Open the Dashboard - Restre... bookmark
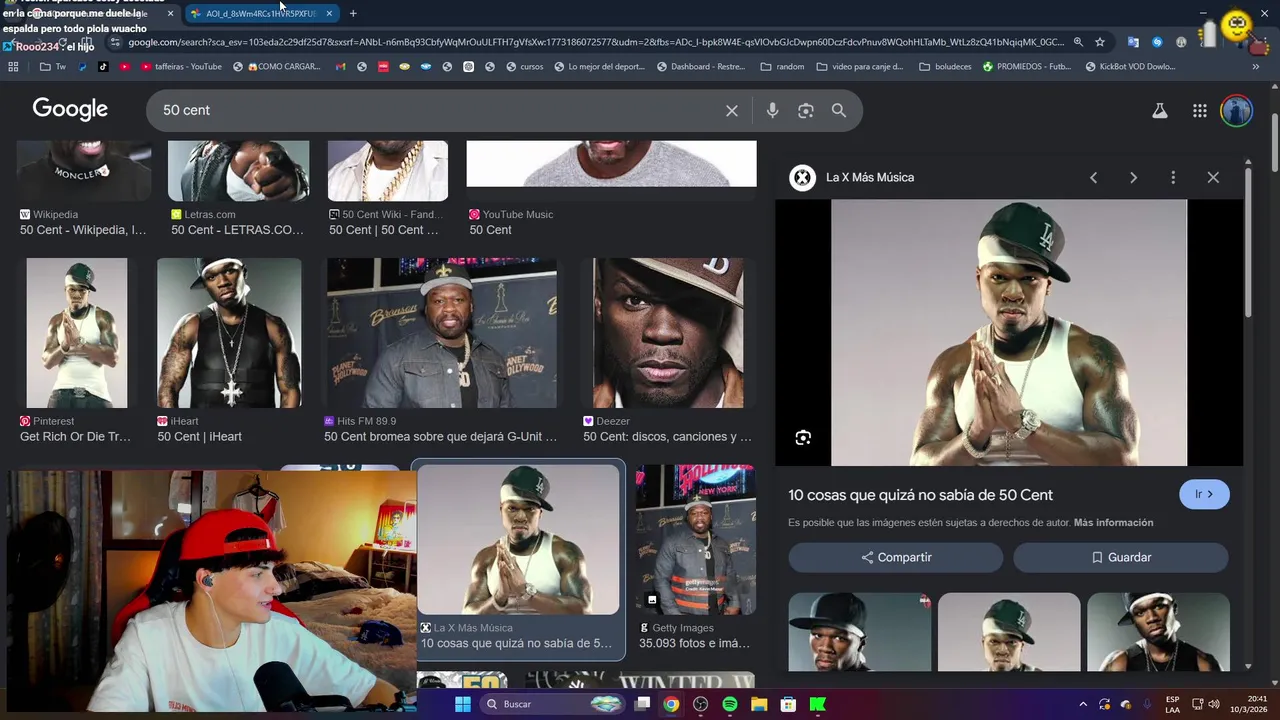This screenshot has width=1280, height=720. pyautogui.click(x=701, y=67)
